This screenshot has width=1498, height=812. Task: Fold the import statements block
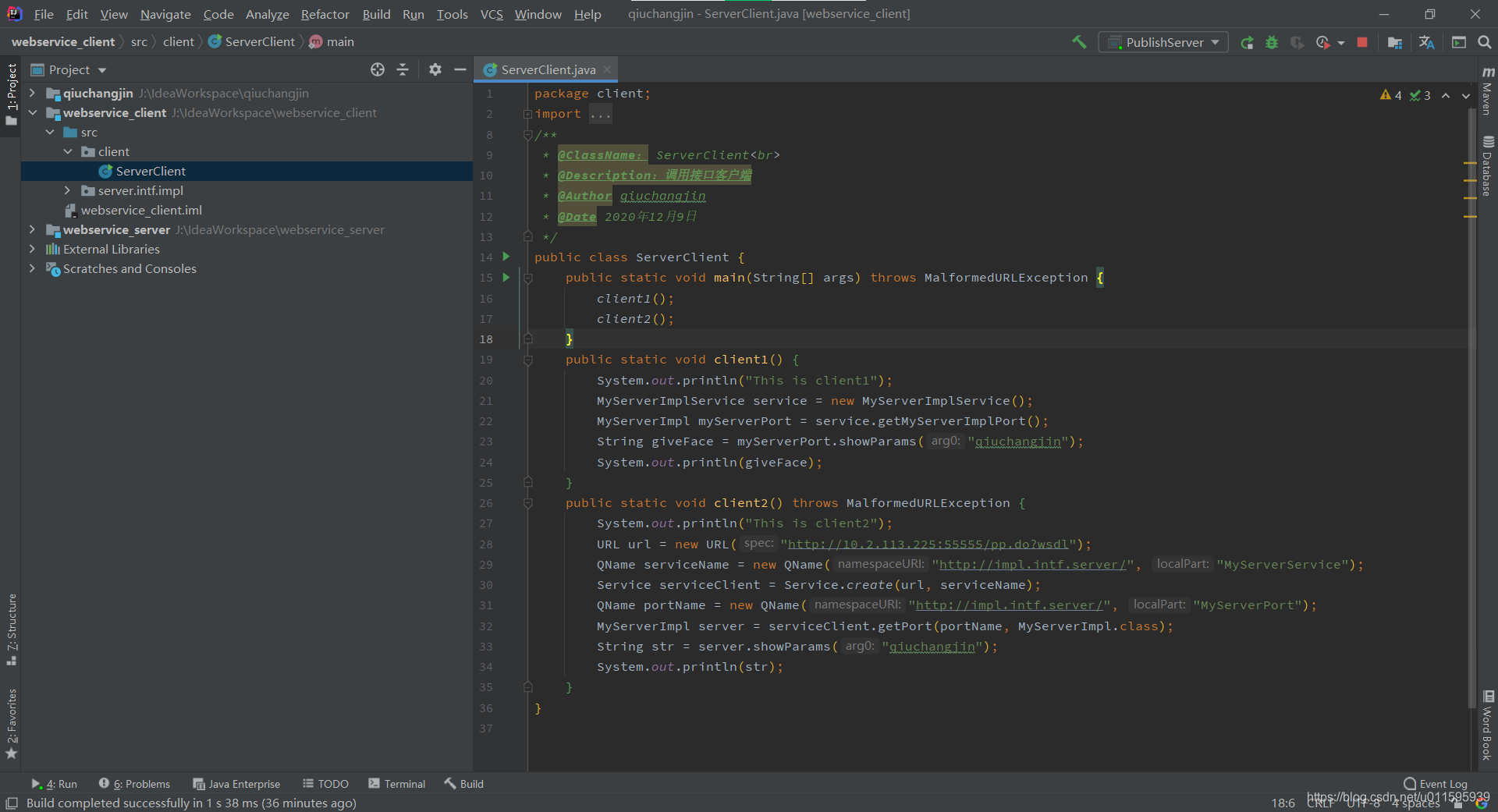(x=527, y=114)
